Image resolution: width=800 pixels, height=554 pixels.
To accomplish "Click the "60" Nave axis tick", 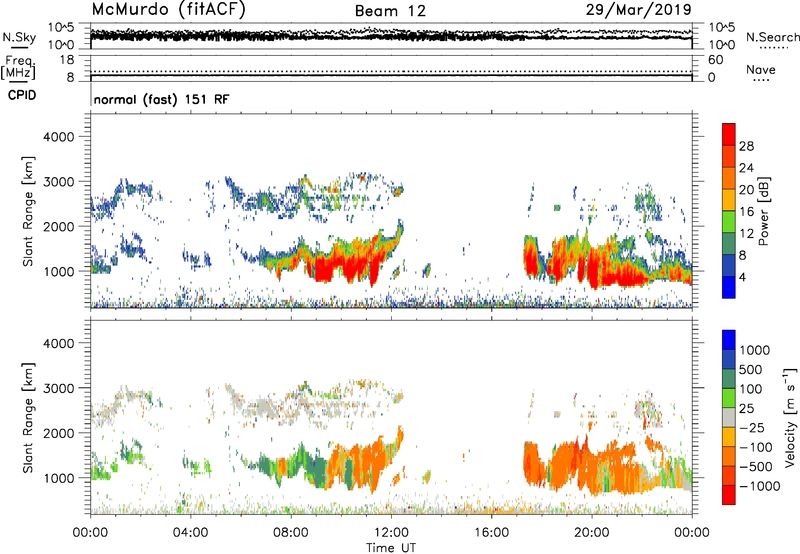I will 715,60.
